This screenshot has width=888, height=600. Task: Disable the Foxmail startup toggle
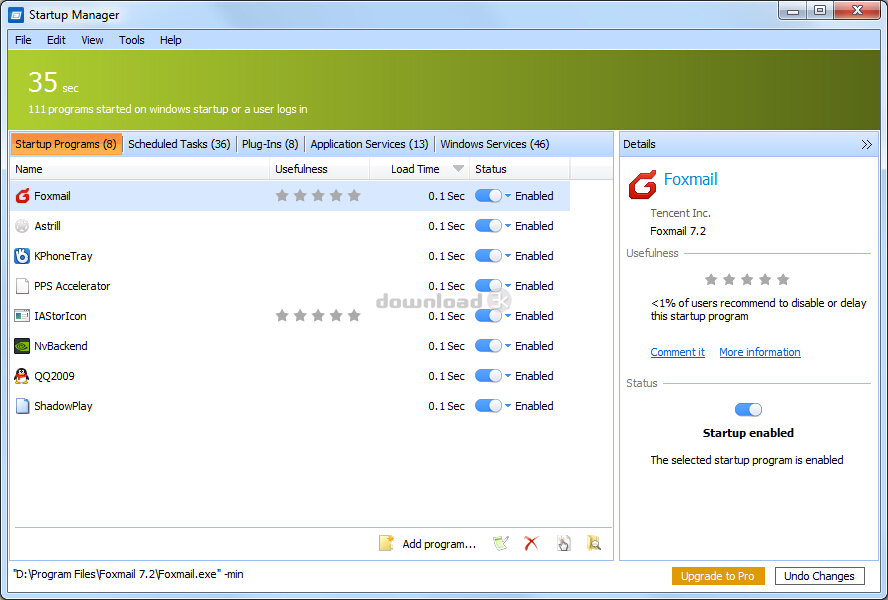click(487, 196)
